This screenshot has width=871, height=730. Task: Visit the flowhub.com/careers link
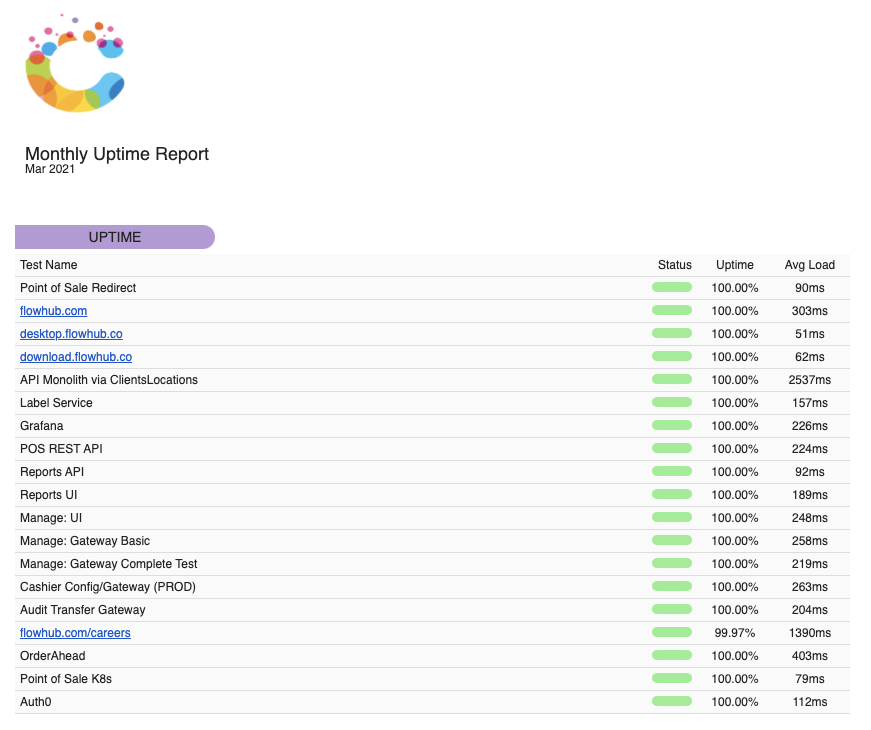point(75,633)
